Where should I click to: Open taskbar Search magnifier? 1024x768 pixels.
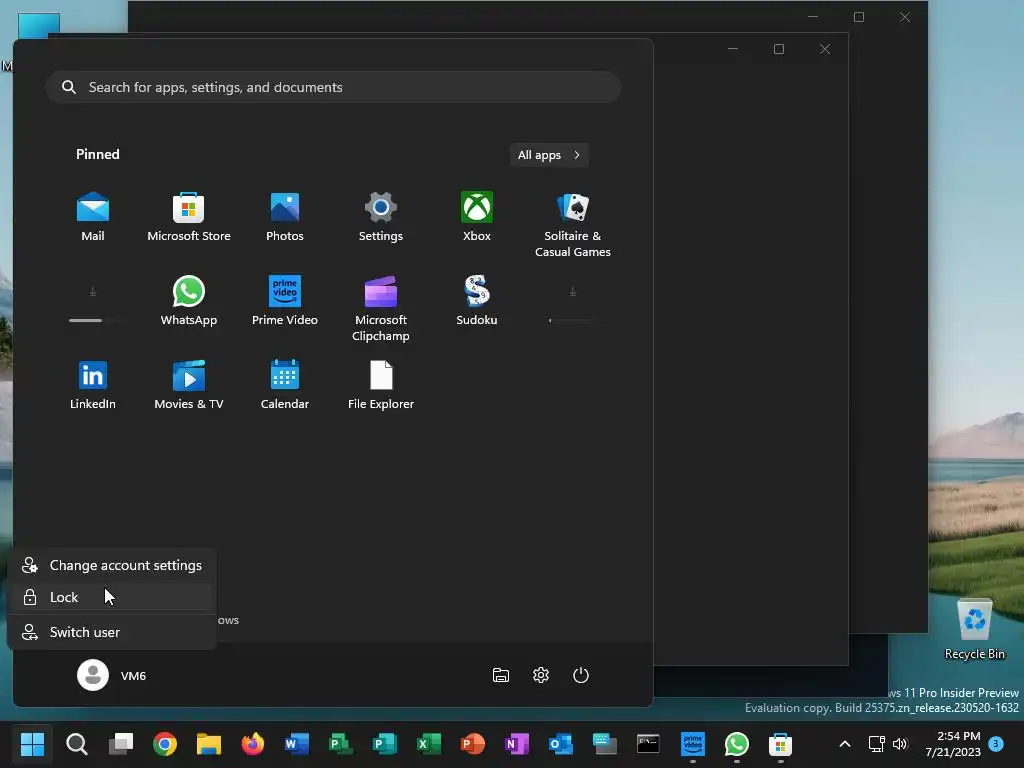(x=76, y=744)
